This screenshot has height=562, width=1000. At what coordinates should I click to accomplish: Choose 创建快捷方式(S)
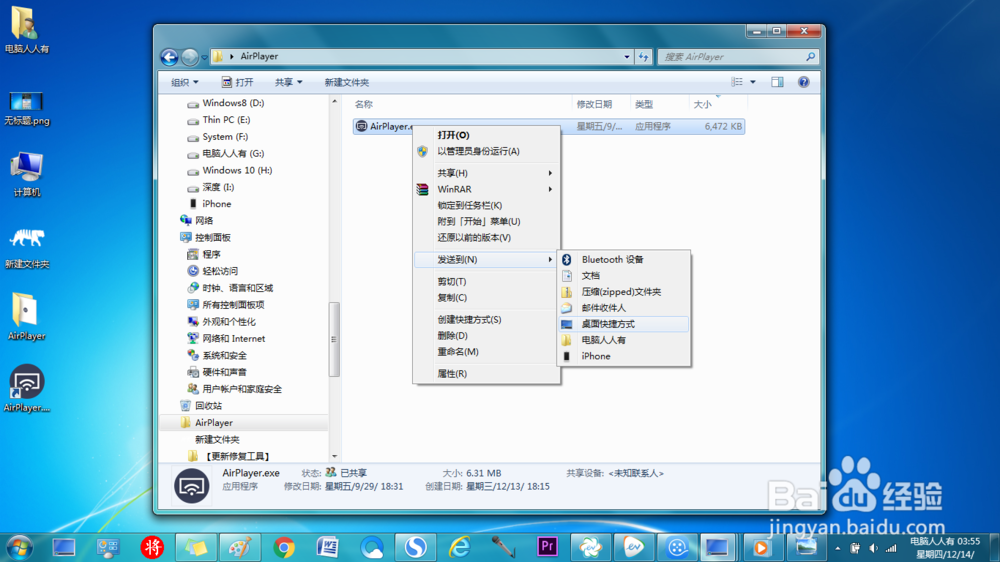click(x=487, y=320)
